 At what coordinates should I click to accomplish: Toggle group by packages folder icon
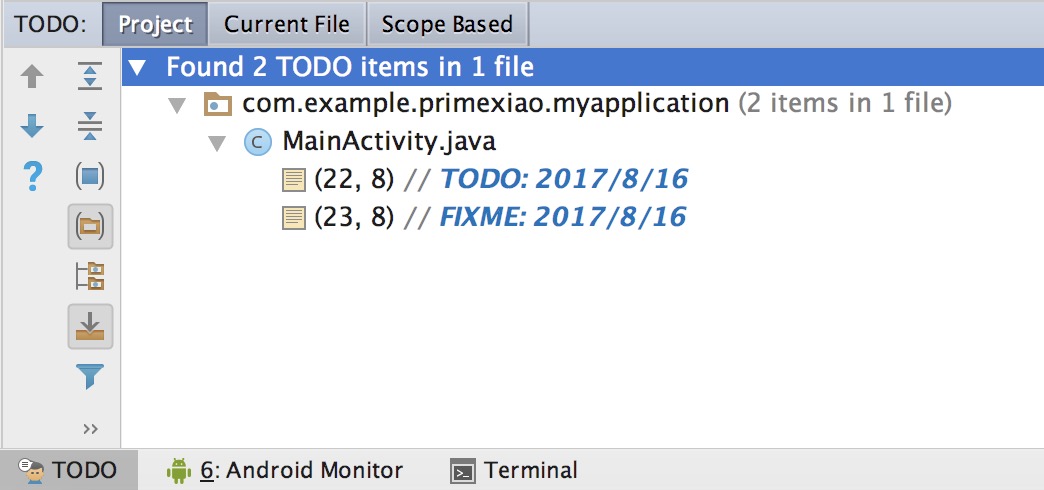tap(90, 227)
